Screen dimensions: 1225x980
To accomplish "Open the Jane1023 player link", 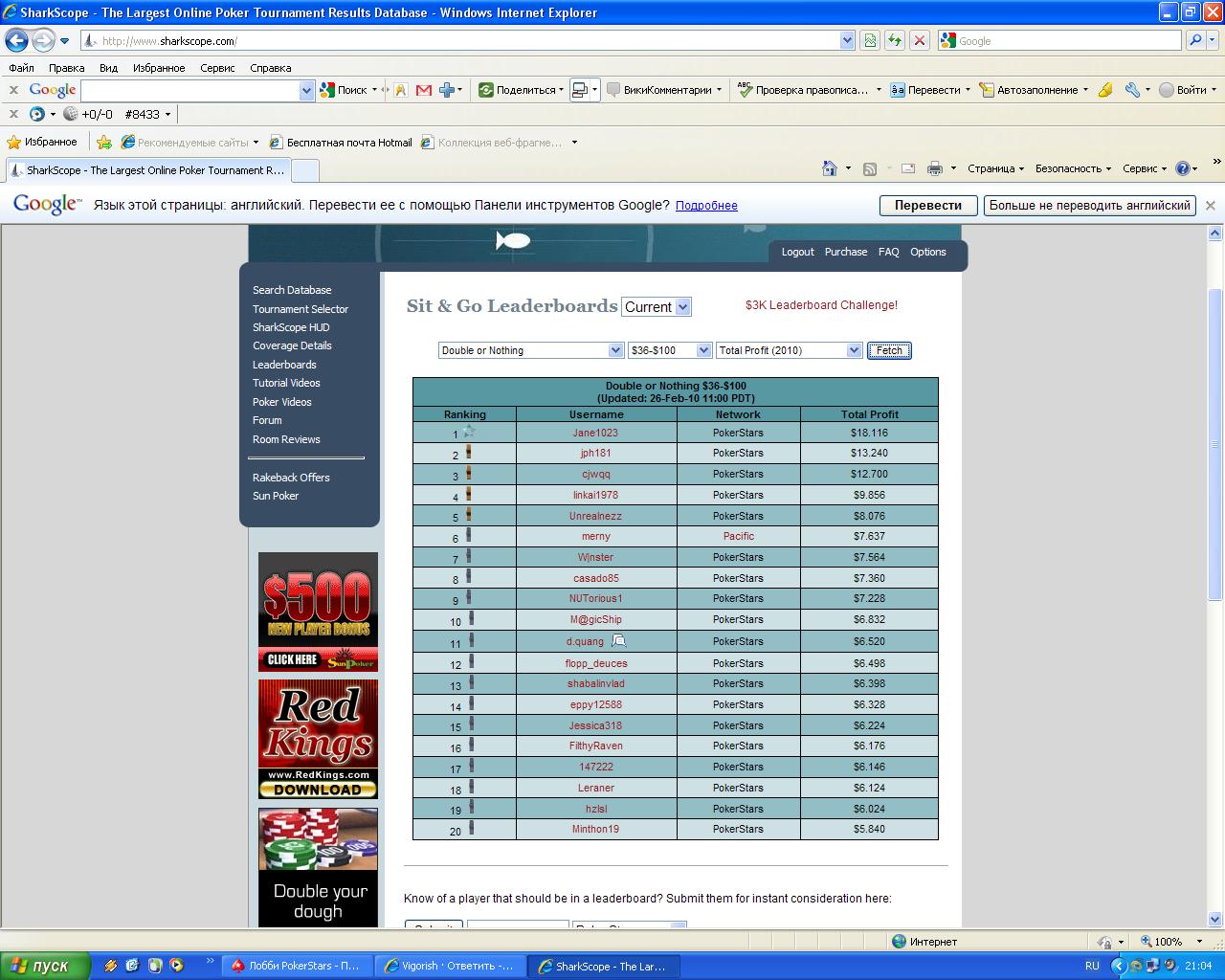I will click(595, 433).
